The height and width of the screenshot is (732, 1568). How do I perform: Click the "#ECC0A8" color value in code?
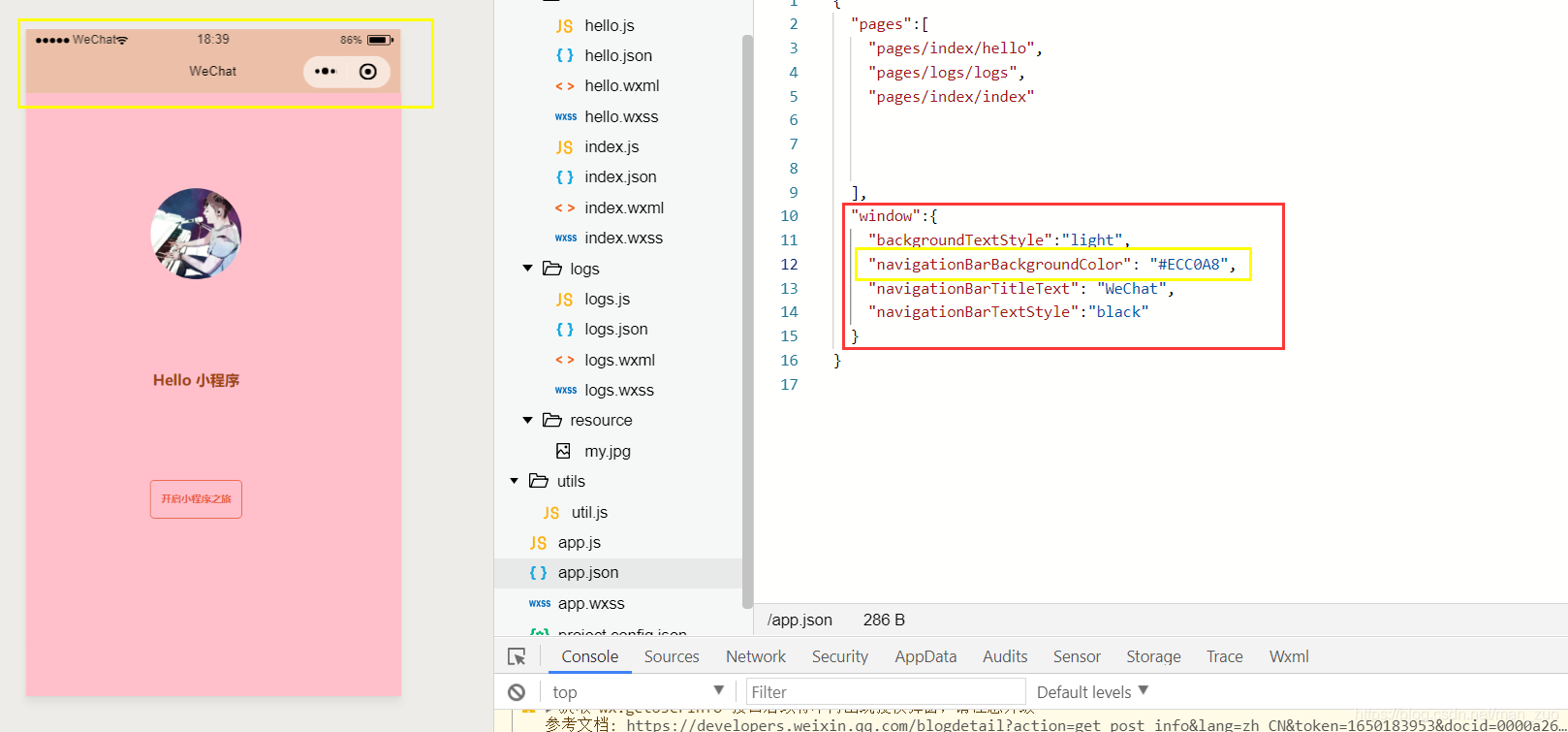click(x=1189, y=265)
